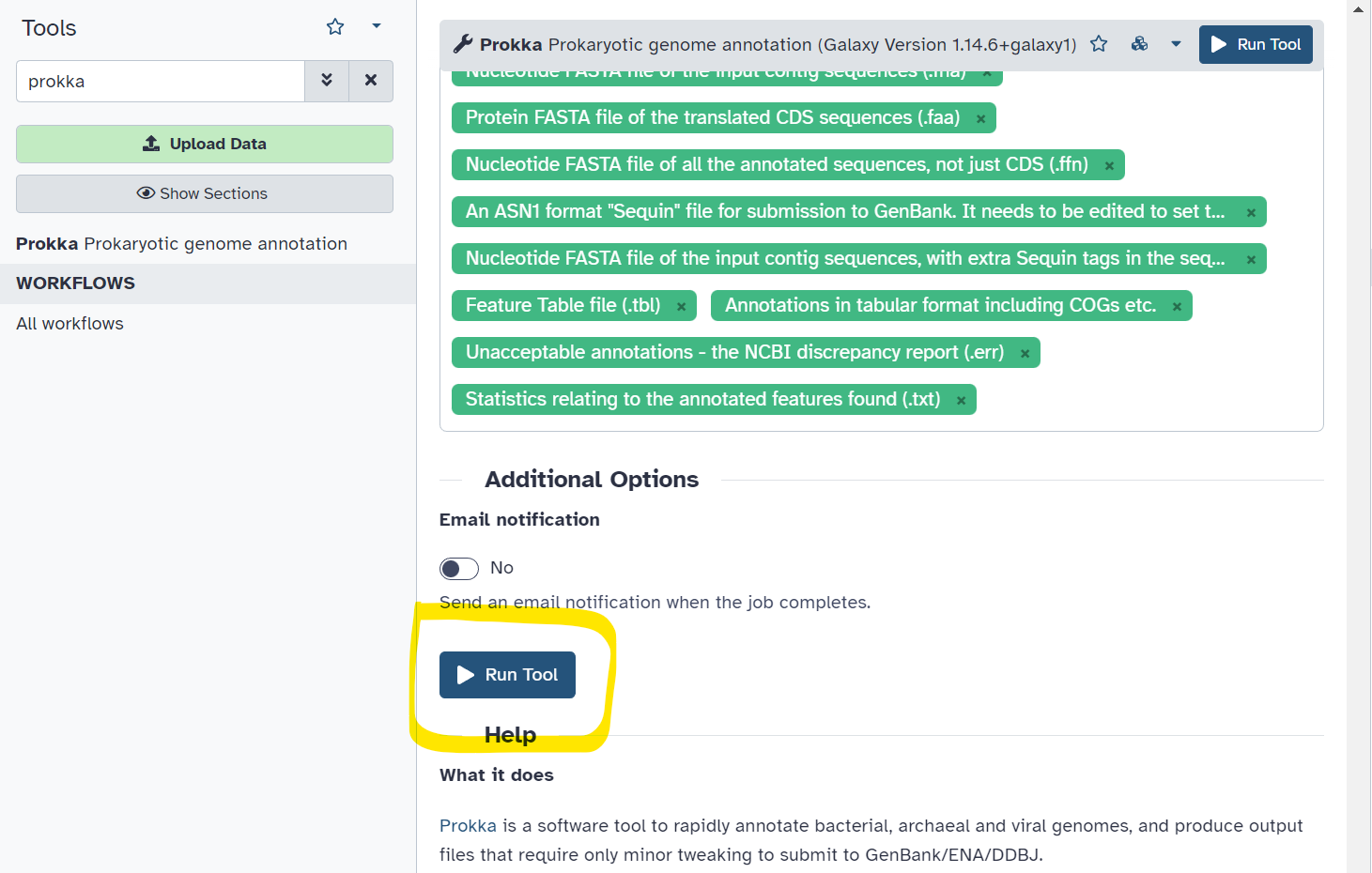This screenshot has width=1372, height=873.
Task: Click Run Tool button in tool header
Action: 1256,44
